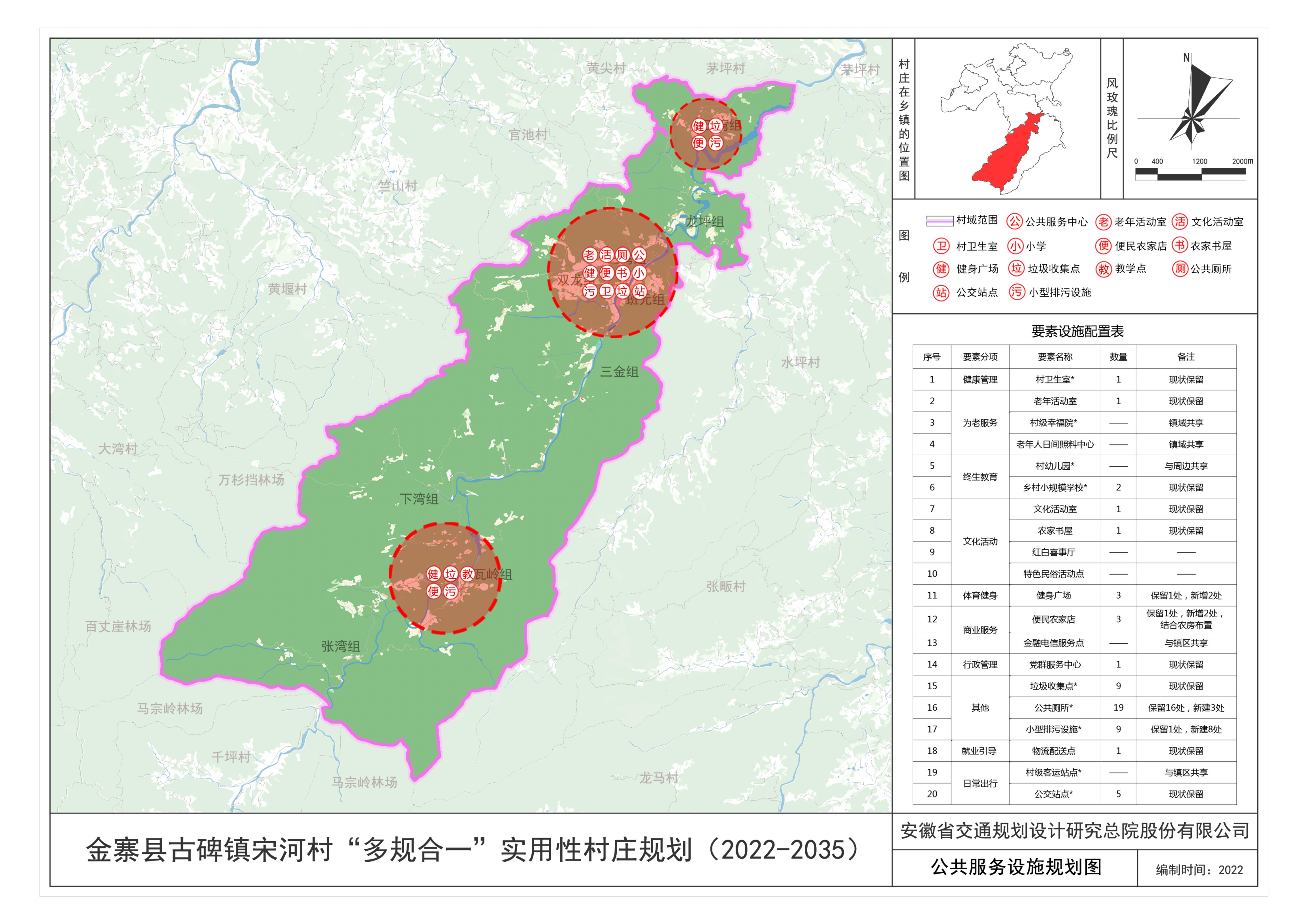This screenshot has height=924, width=1308.
Task: Click the 教 marker beside 瓦岭组
Action: click(x=468, y=574)
